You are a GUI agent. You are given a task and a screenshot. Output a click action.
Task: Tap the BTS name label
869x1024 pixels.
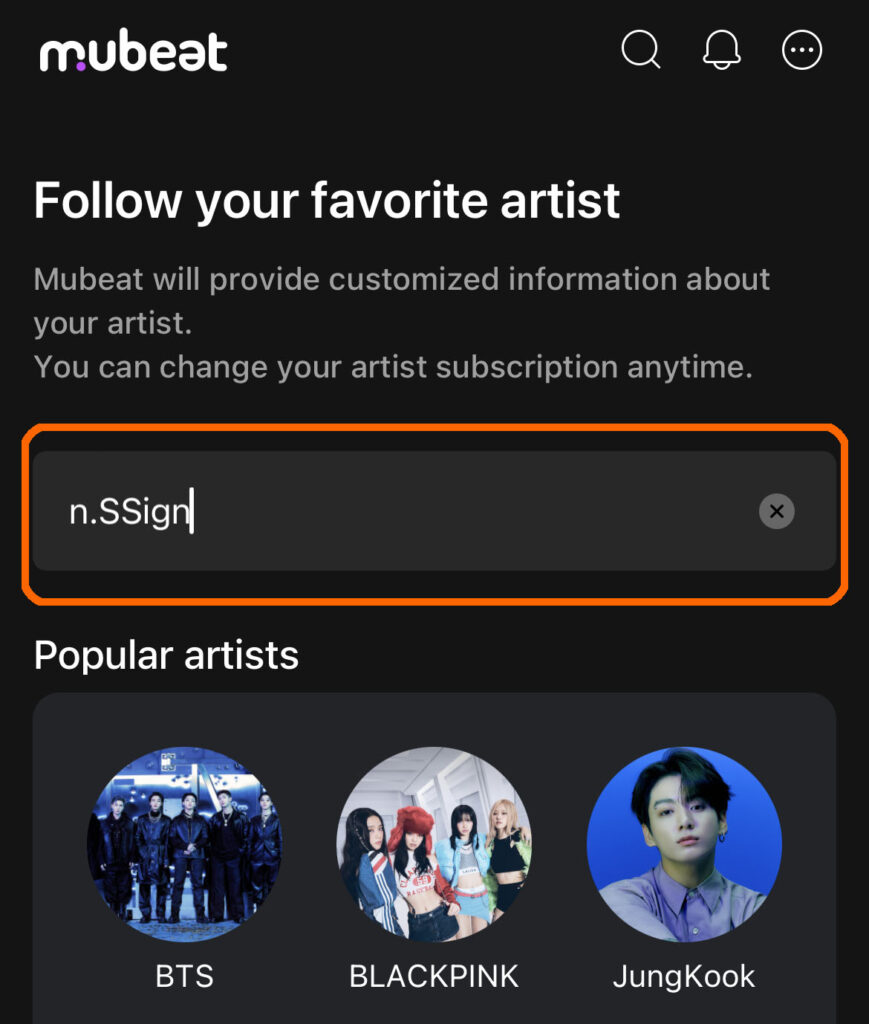coord(185,975)
